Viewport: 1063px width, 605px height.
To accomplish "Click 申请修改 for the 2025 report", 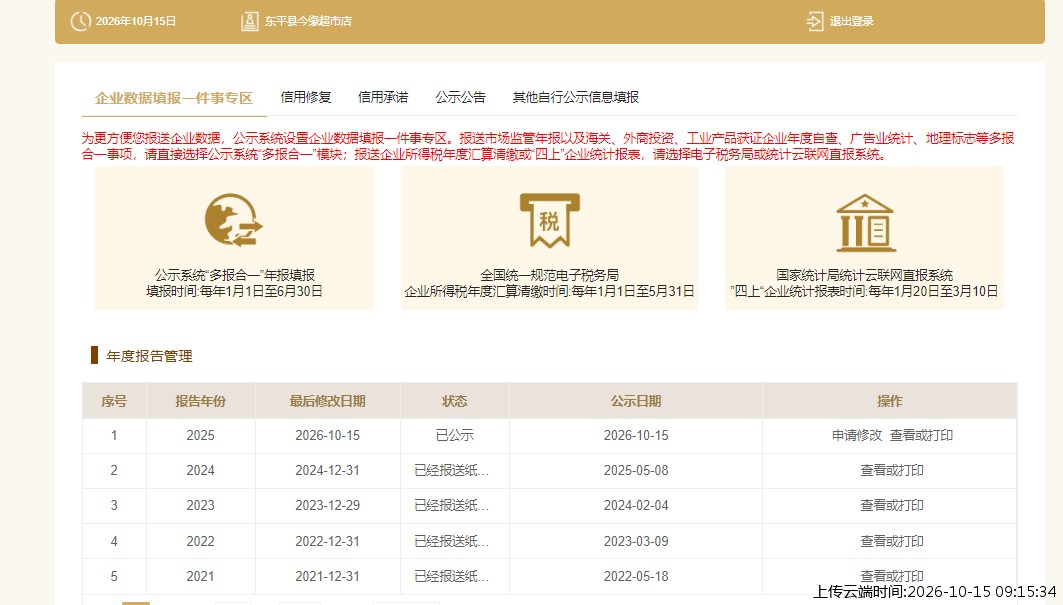I will (x=857, y=435).
